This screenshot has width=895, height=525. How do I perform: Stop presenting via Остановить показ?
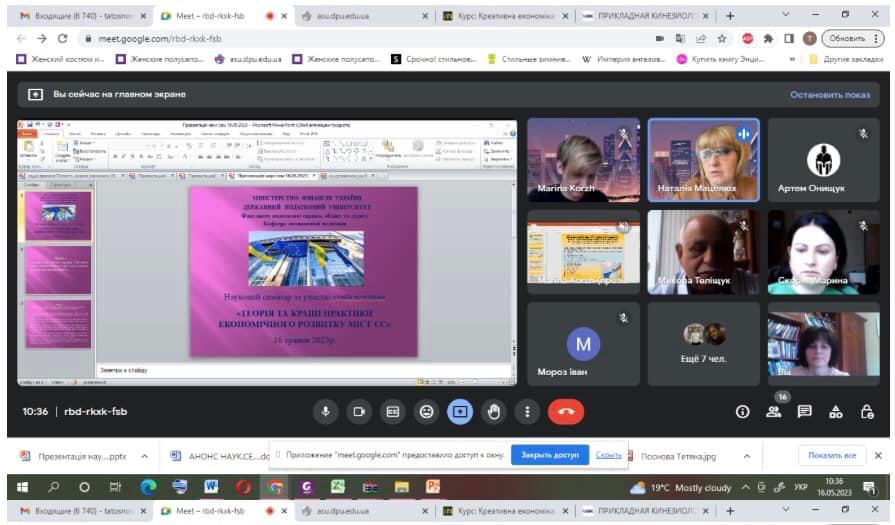(830, 95)
